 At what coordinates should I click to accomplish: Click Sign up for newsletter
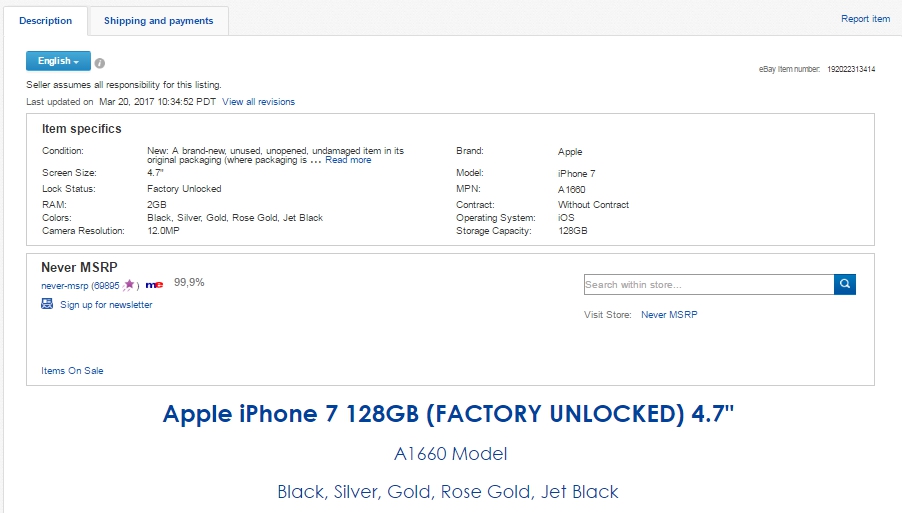(106, 305)
